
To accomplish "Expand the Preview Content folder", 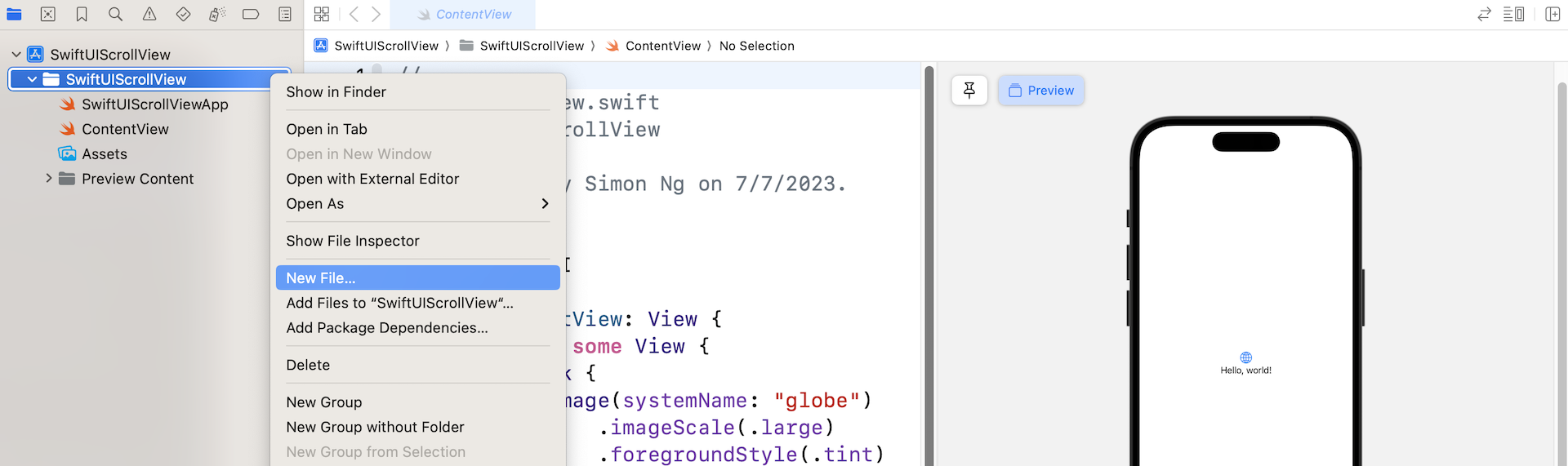I will [x=48, y=178].
